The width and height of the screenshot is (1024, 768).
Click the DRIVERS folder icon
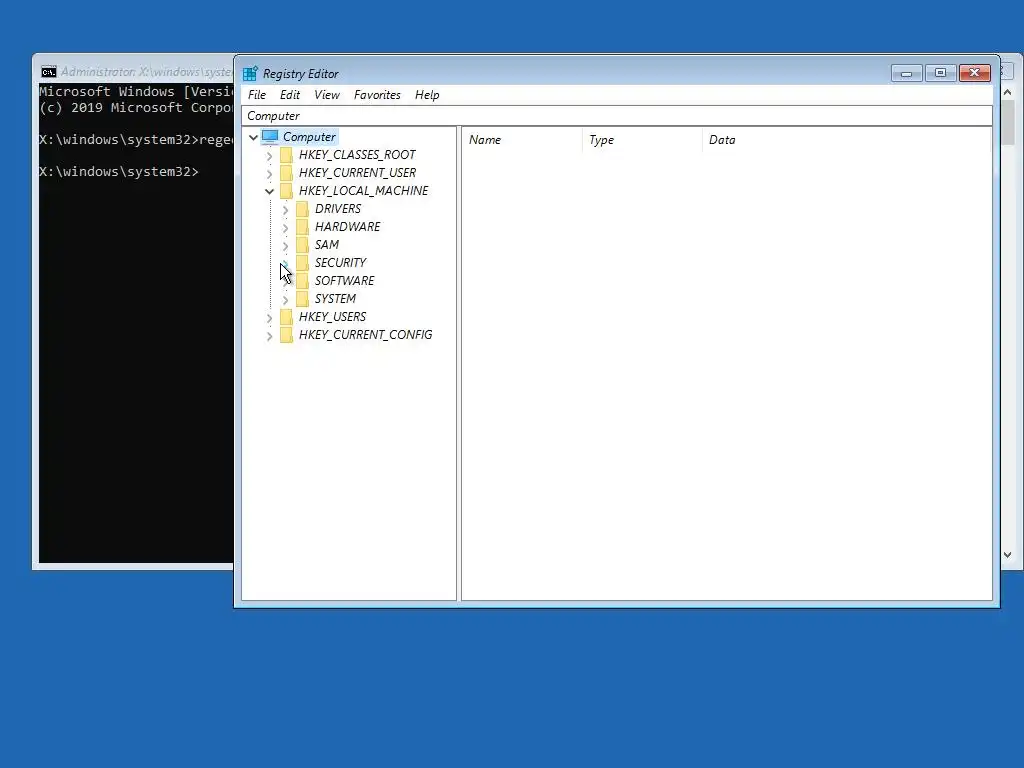[x=302, y=209]
